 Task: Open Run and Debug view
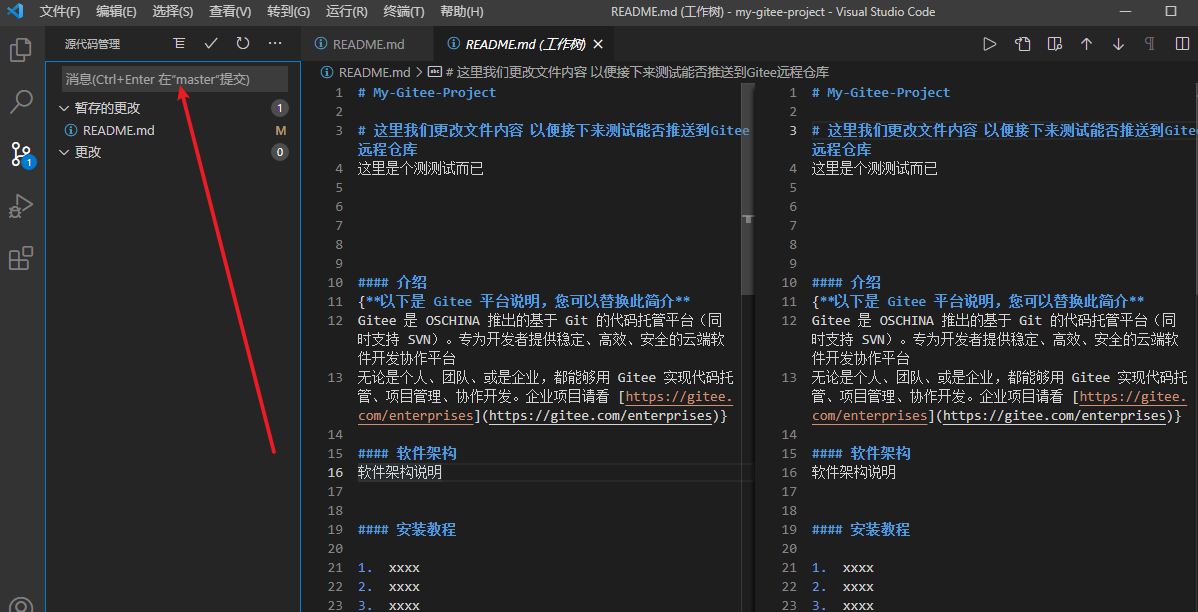21,206
